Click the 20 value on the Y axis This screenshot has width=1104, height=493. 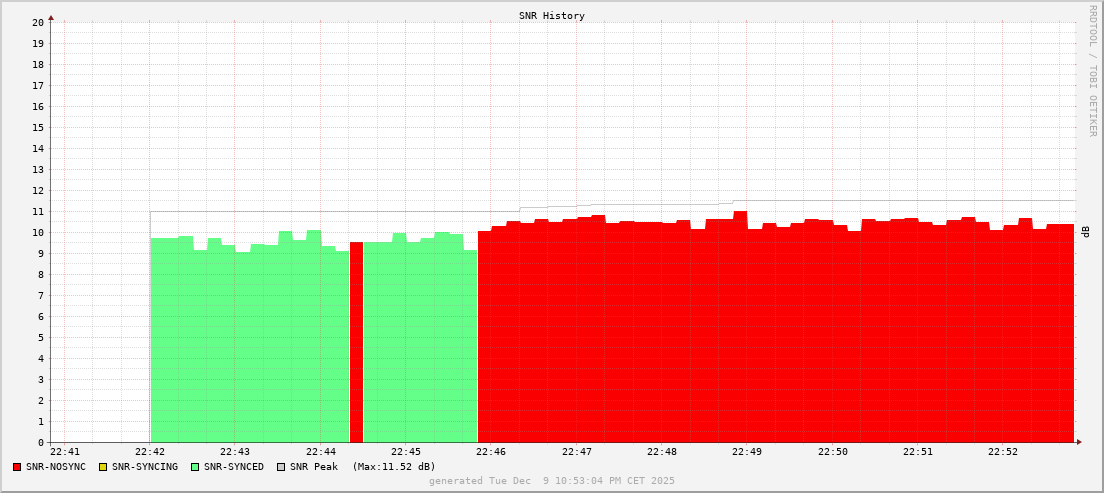pyautogui.click(x=38, y=22)
